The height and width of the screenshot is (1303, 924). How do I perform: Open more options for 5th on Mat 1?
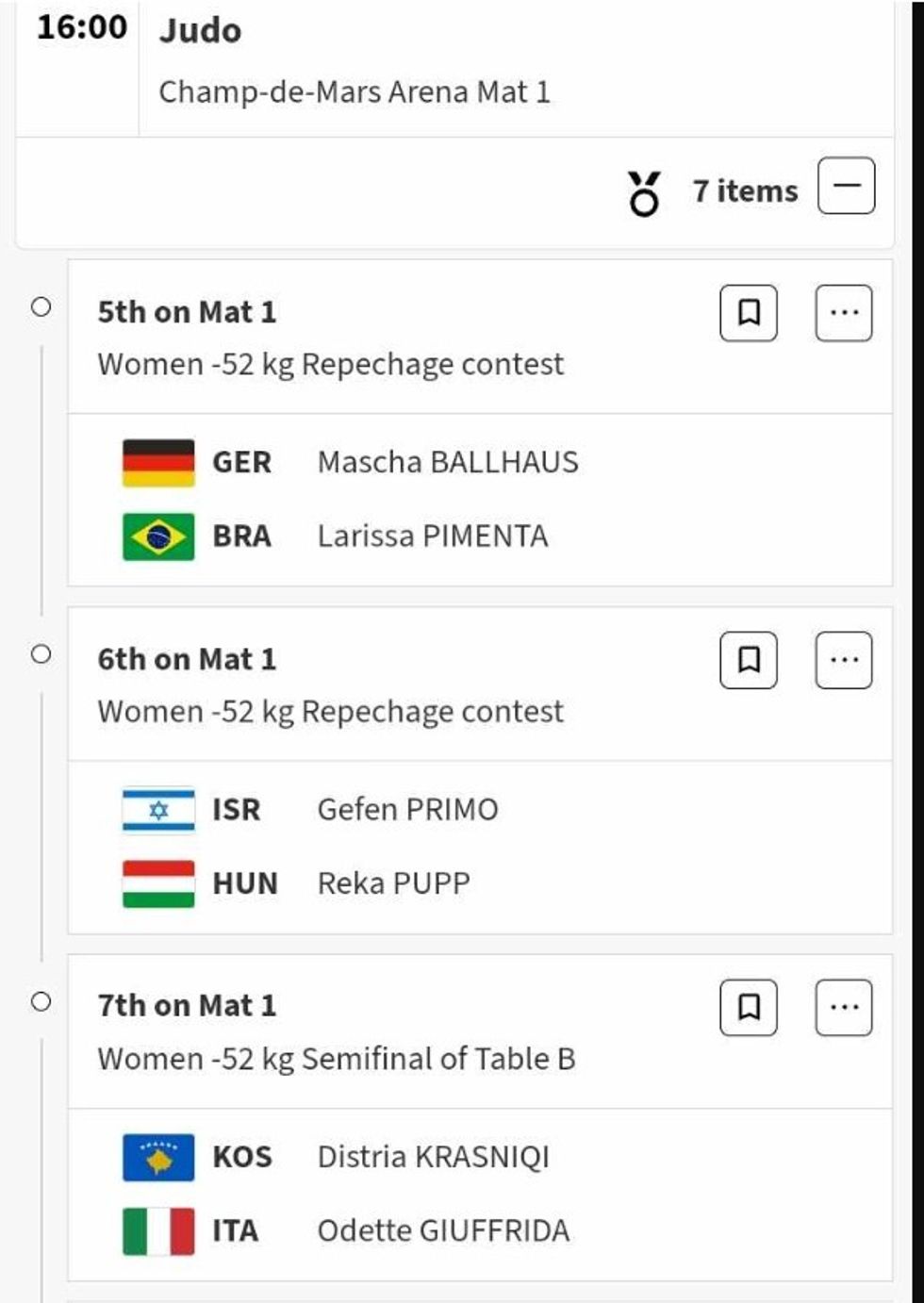coord(844,313)
